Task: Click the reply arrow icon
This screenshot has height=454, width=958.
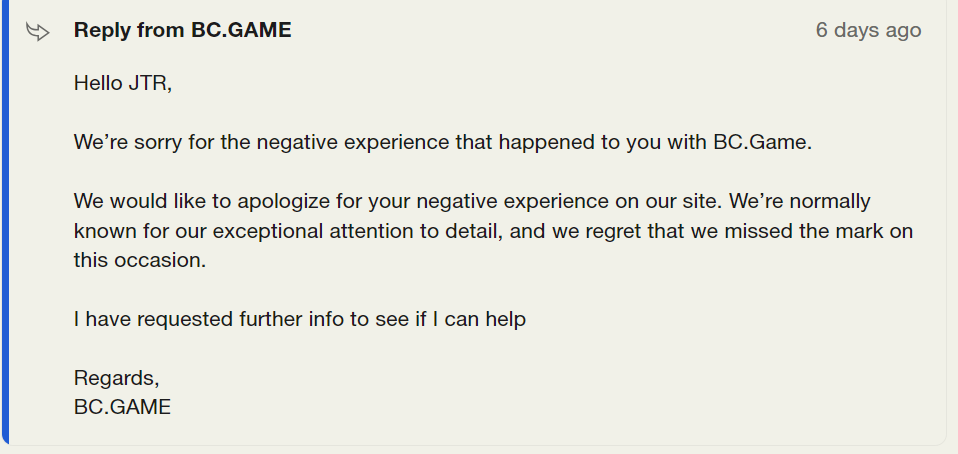Action: click(x=38, y=31)
